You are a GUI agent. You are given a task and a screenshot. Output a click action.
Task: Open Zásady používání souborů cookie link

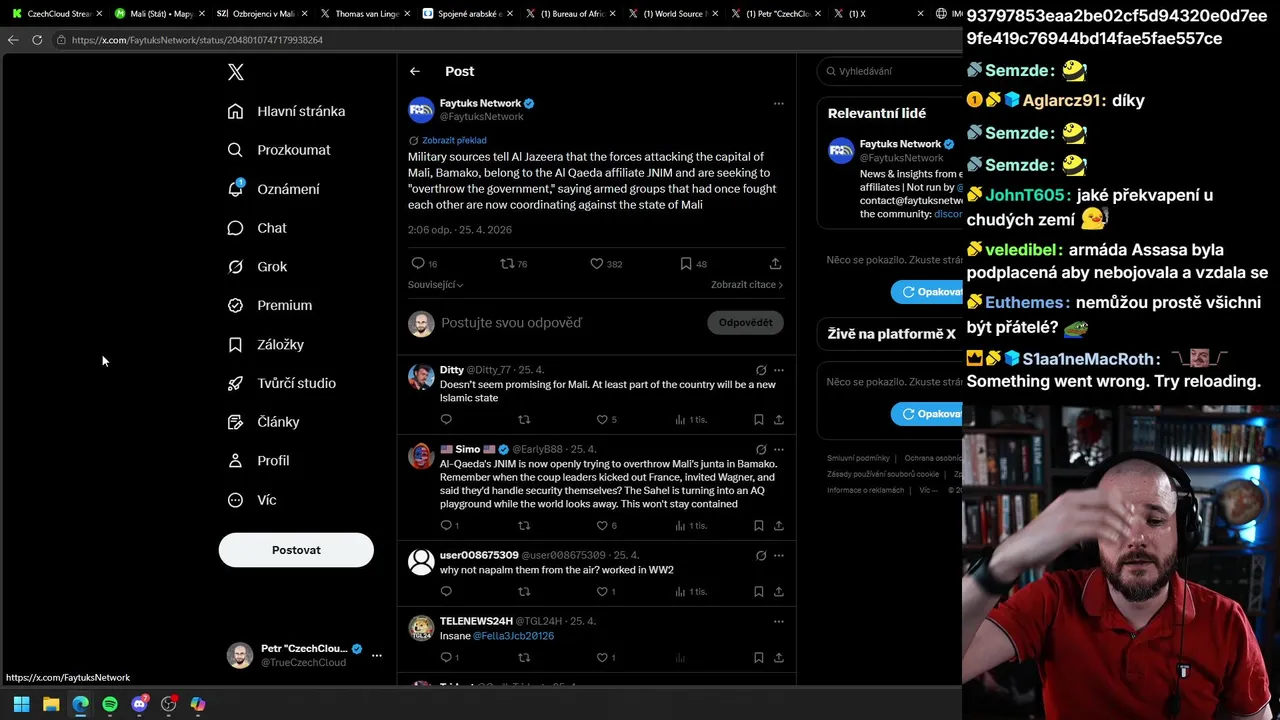[x=883, y=474]
